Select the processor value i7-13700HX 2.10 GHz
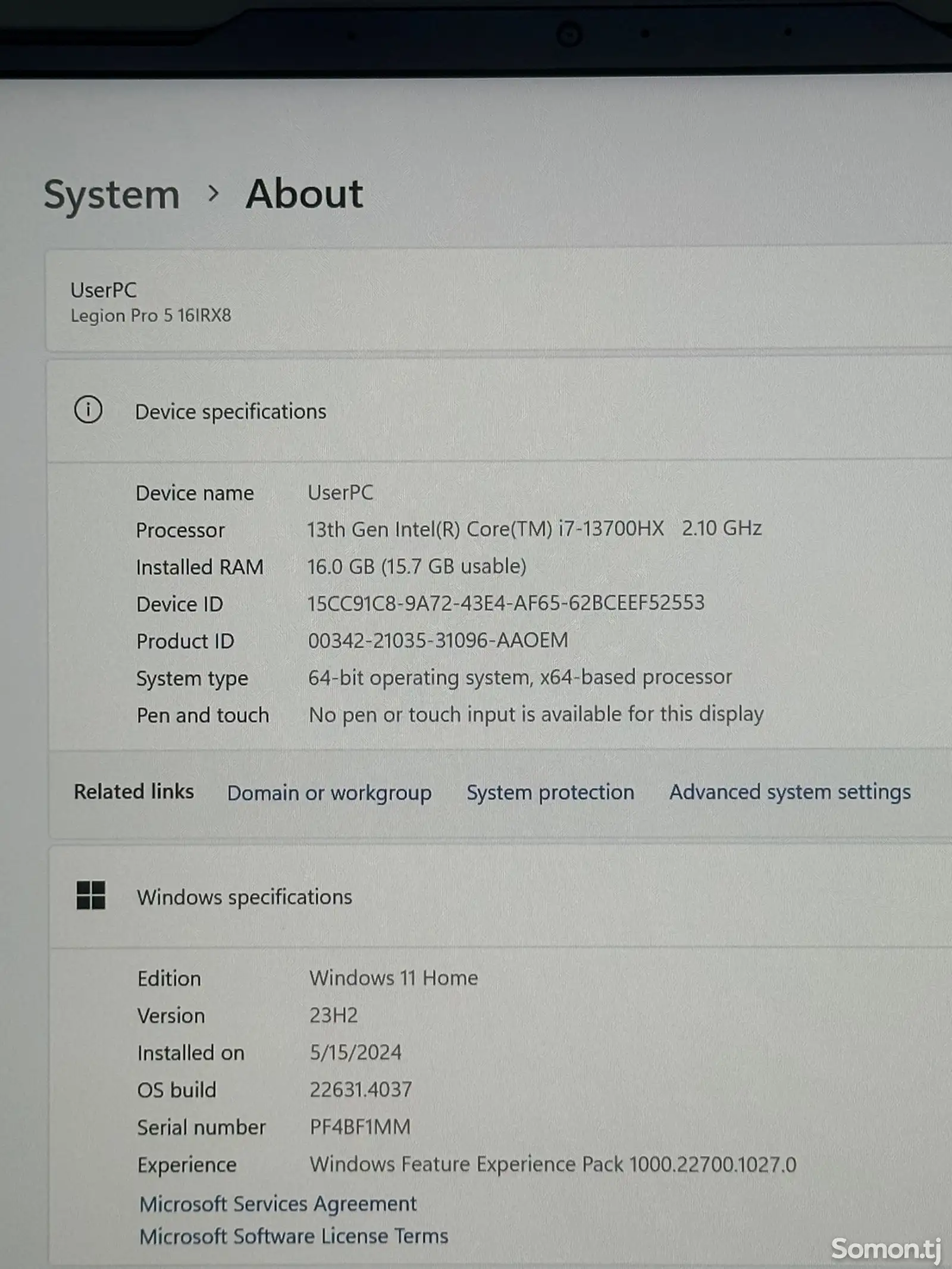This screenshot has width=952, height=1269. [x=534, y=528]
